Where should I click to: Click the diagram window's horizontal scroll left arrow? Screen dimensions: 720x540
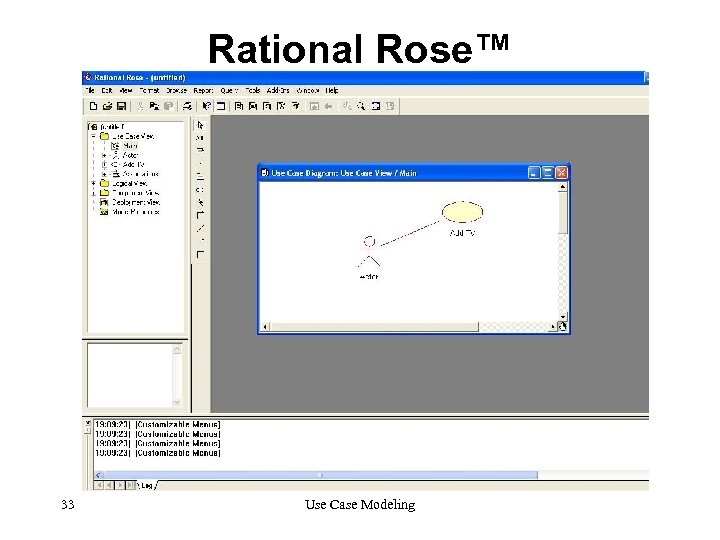pyautogui.click(x=265, y=327)
